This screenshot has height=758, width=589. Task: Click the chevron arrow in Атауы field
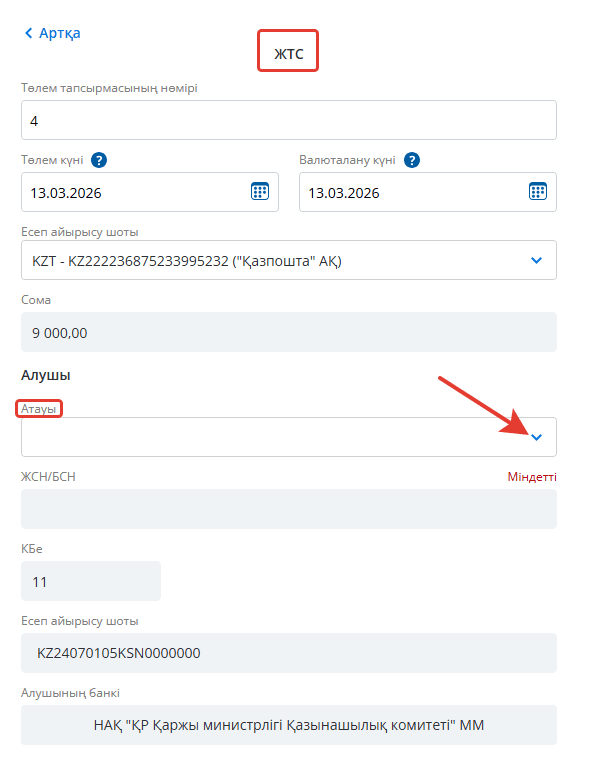[536, 437]
